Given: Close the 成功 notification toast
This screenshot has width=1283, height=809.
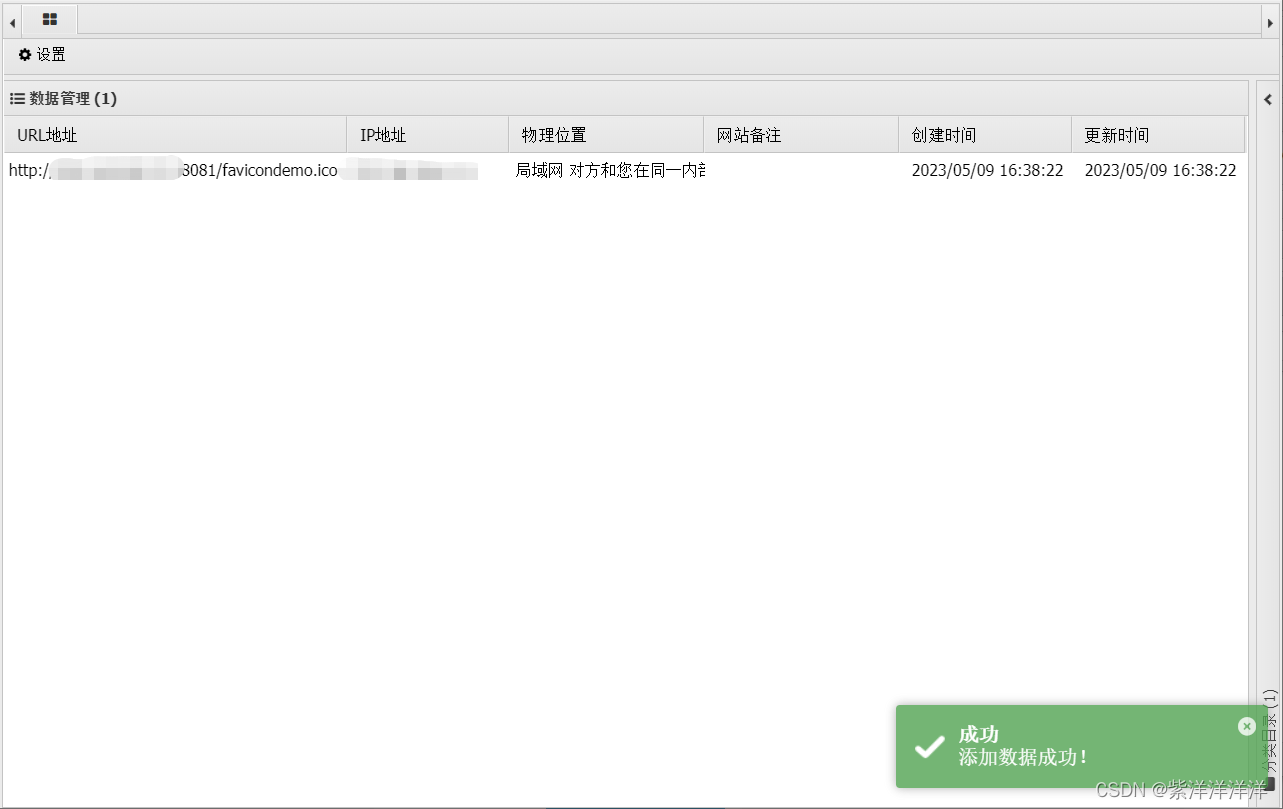Looking at the screenshot, I should [1246, 727].
